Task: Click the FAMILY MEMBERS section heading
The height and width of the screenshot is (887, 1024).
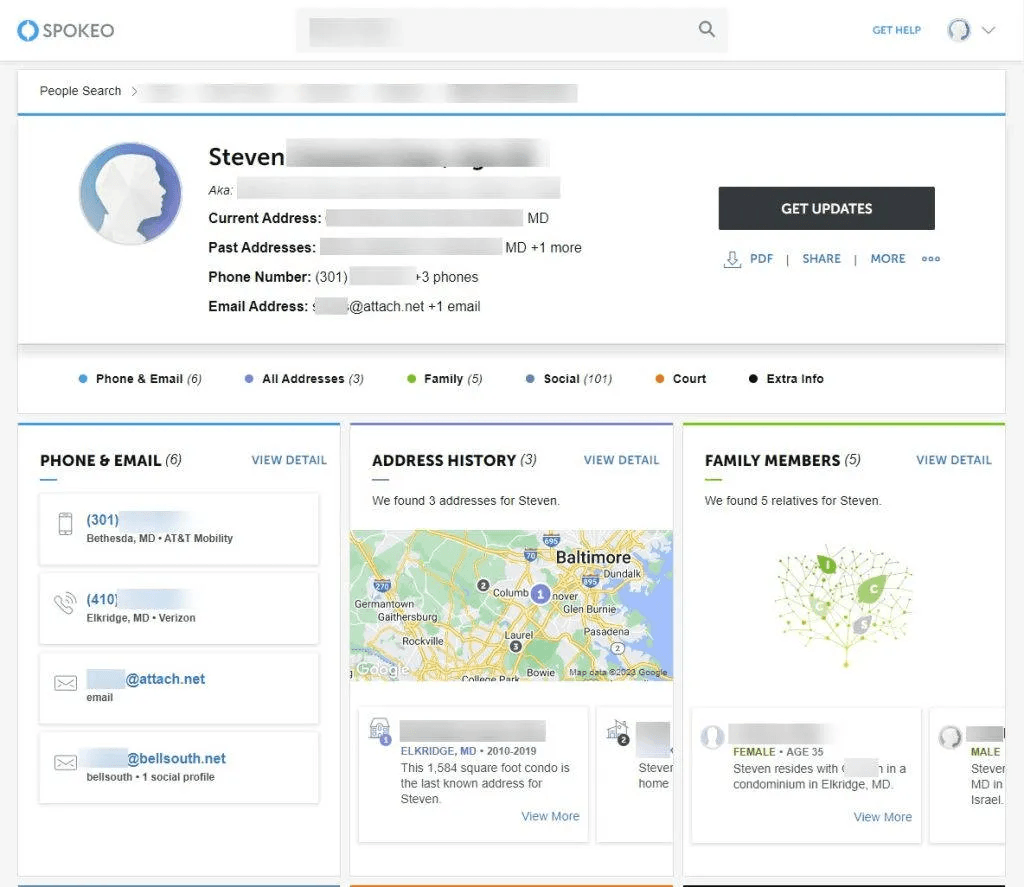Action: coord(772,460)
